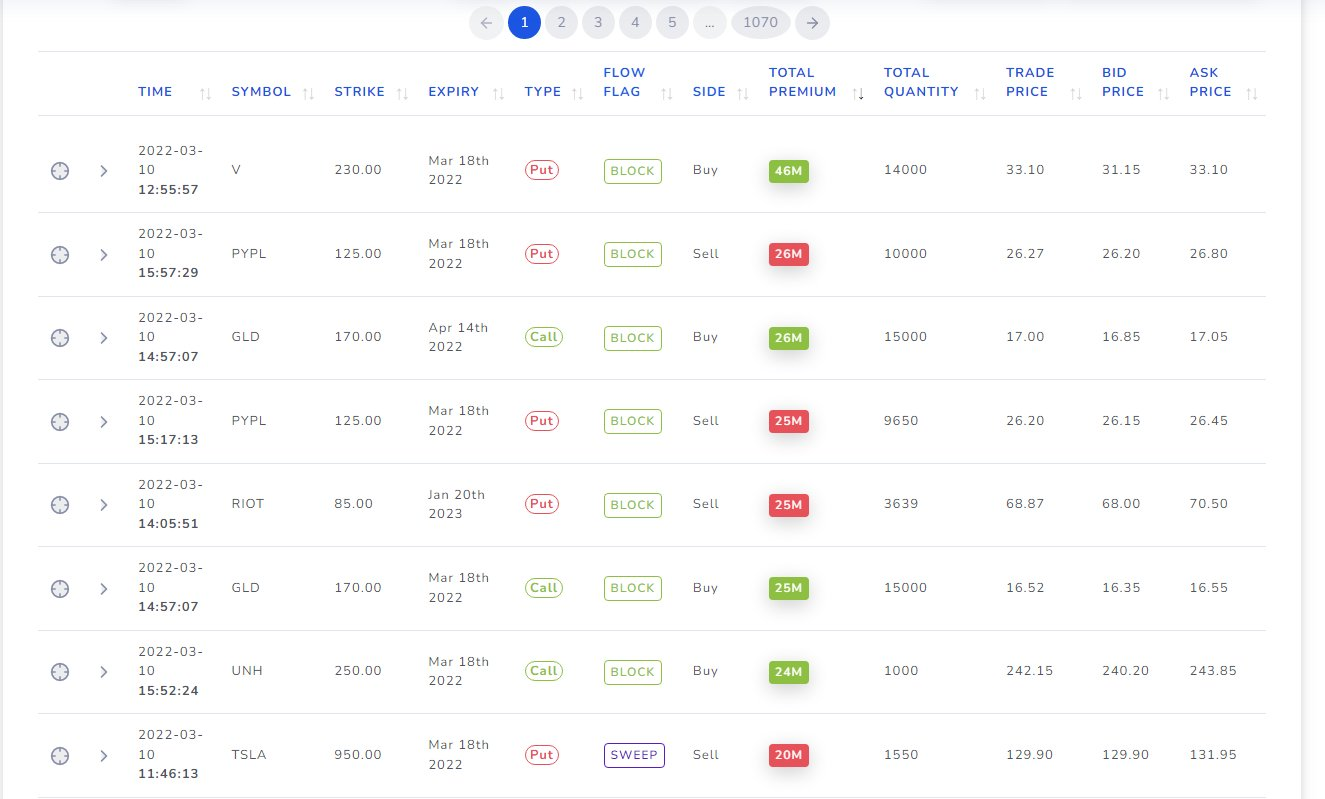
Task: Expand the GLD 16.52 trade row
Action: point(103,589)
